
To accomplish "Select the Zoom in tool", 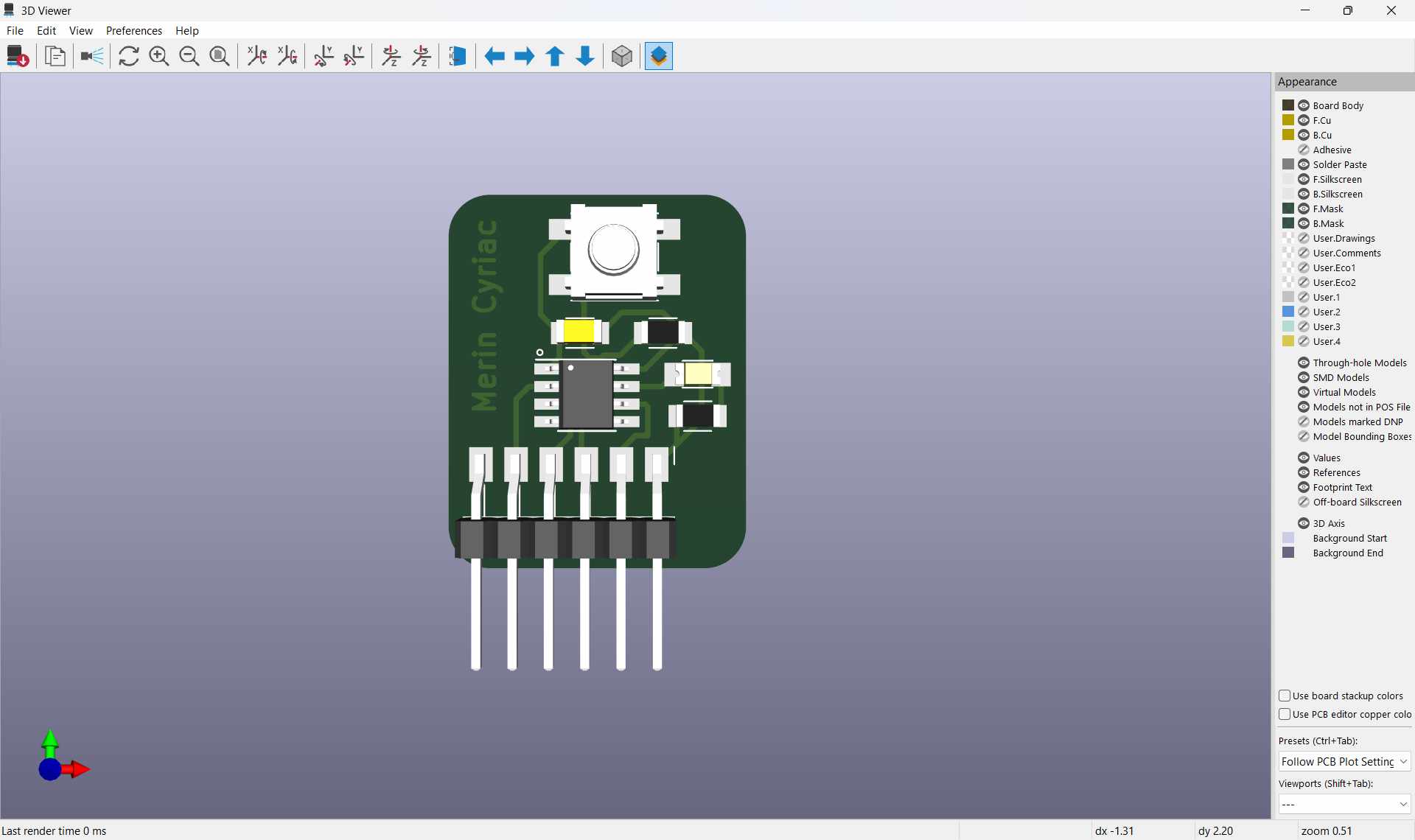I will (x=159, y=56).
